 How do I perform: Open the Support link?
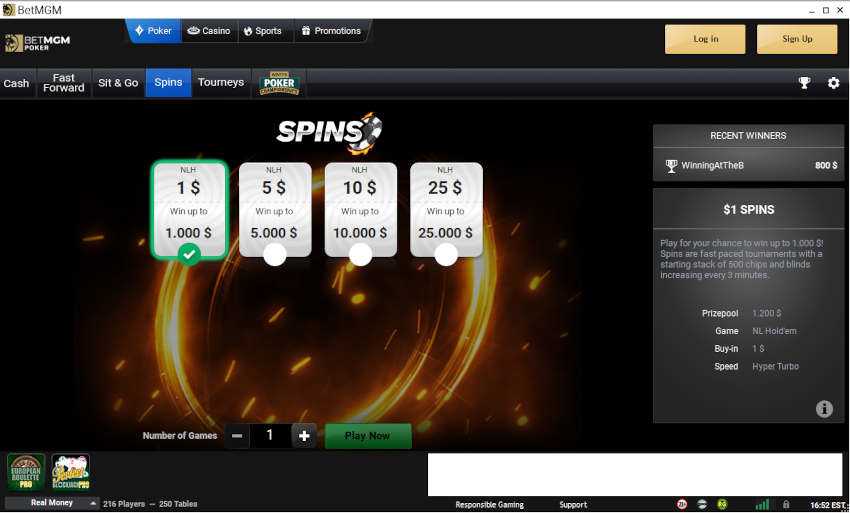pyautogui.click(x=573, y=505)
